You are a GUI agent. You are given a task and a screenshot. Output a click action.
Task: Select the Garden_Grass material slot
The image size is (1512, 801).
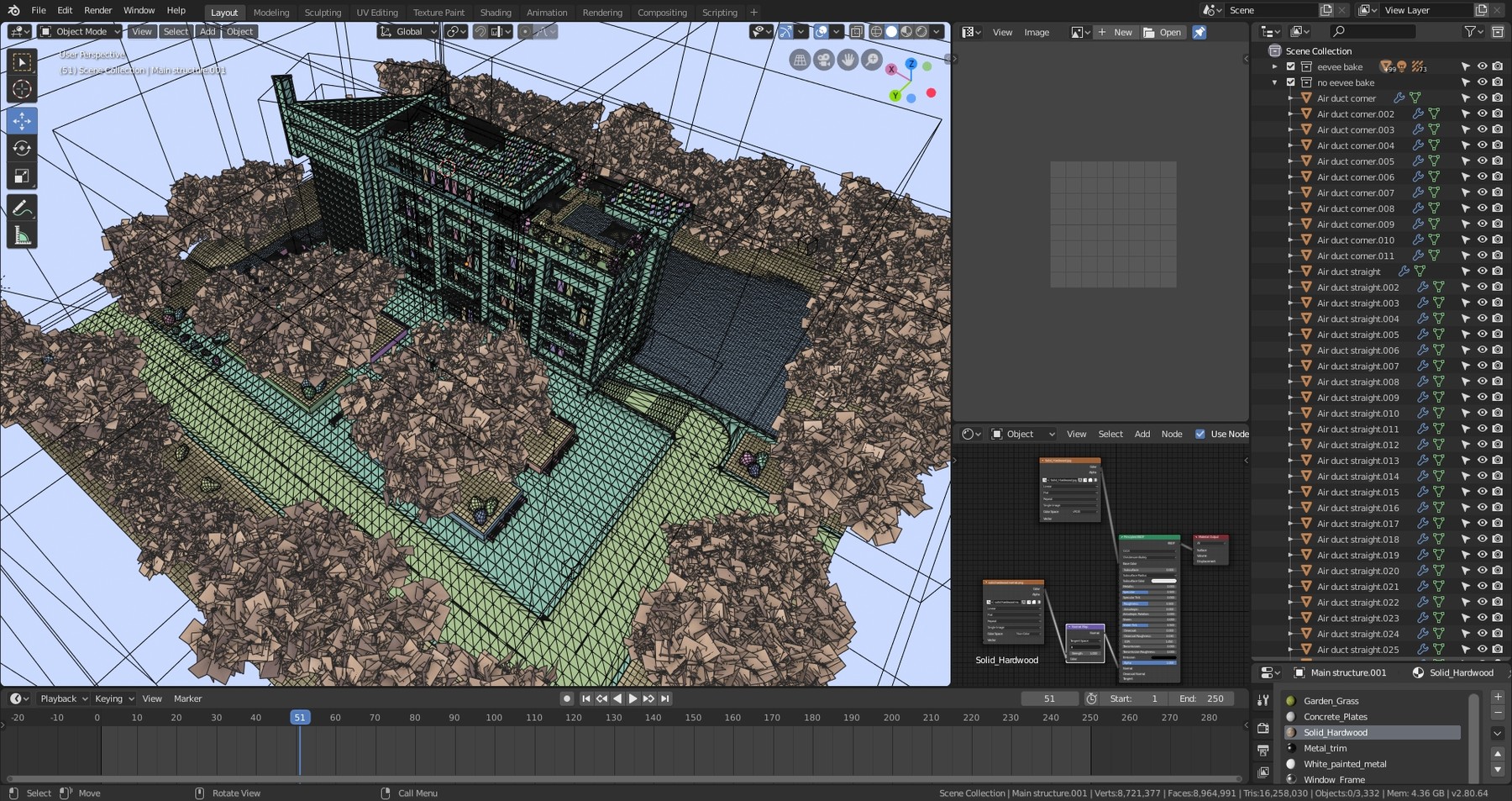(1331, 701)
